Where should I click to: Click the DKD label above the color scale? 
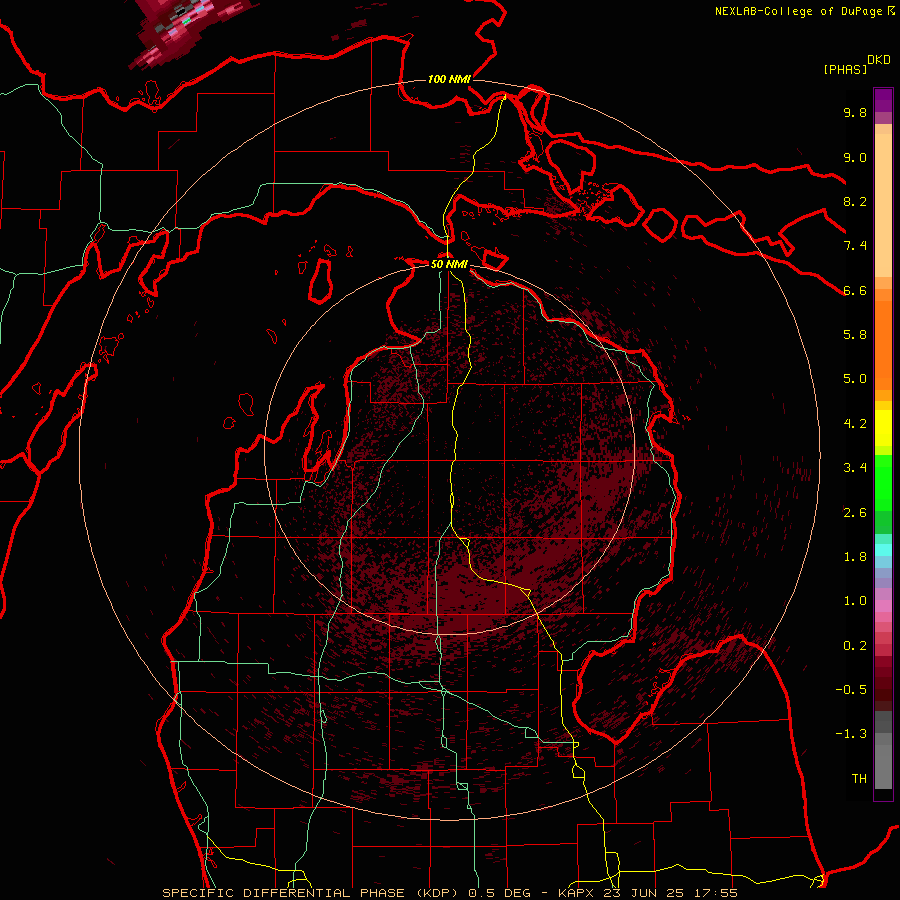[879, 60]
